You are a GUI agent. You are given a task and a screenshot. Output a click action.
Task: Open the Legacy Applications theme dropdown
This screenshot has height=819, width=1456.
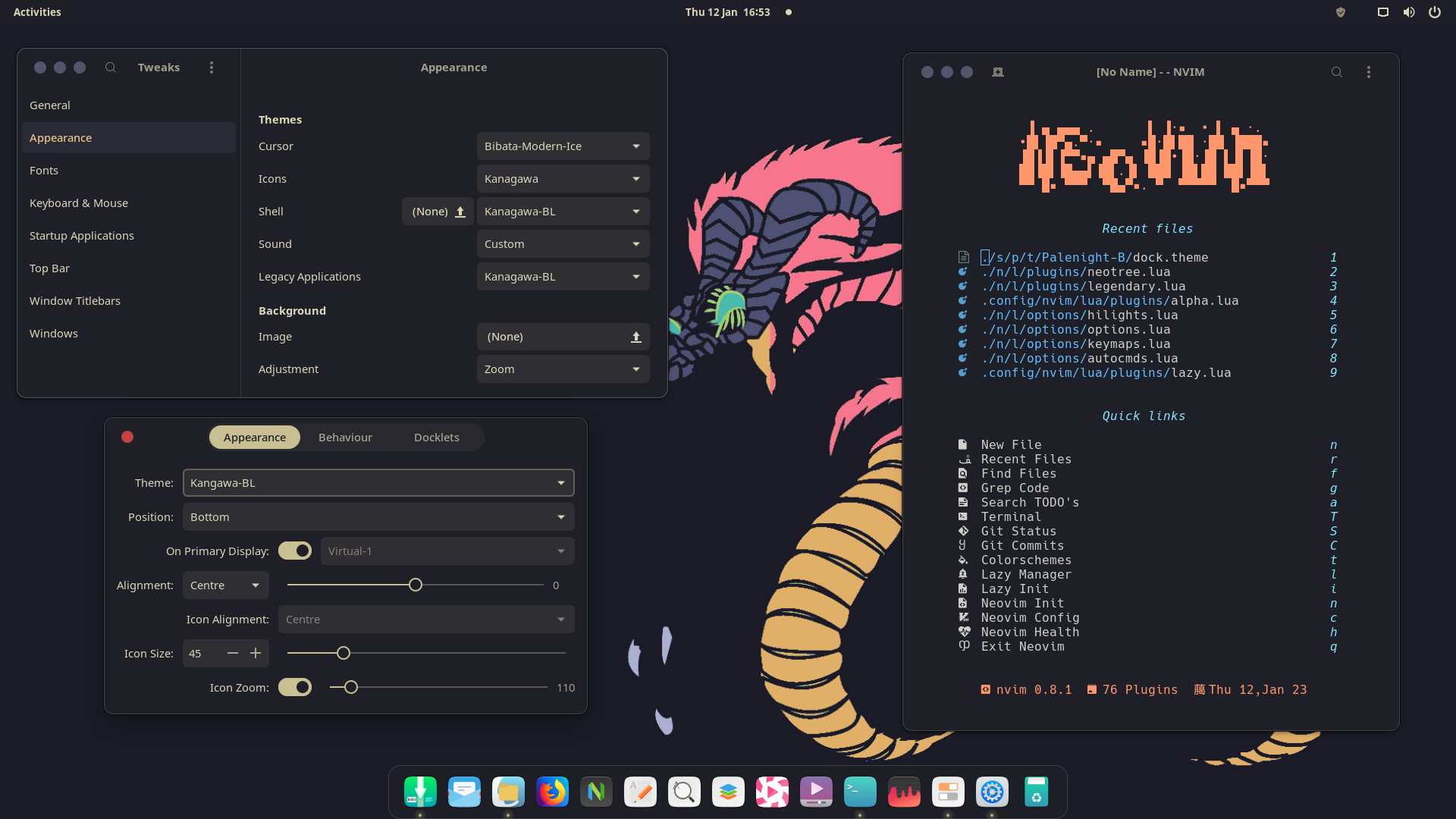pos(563,277)
